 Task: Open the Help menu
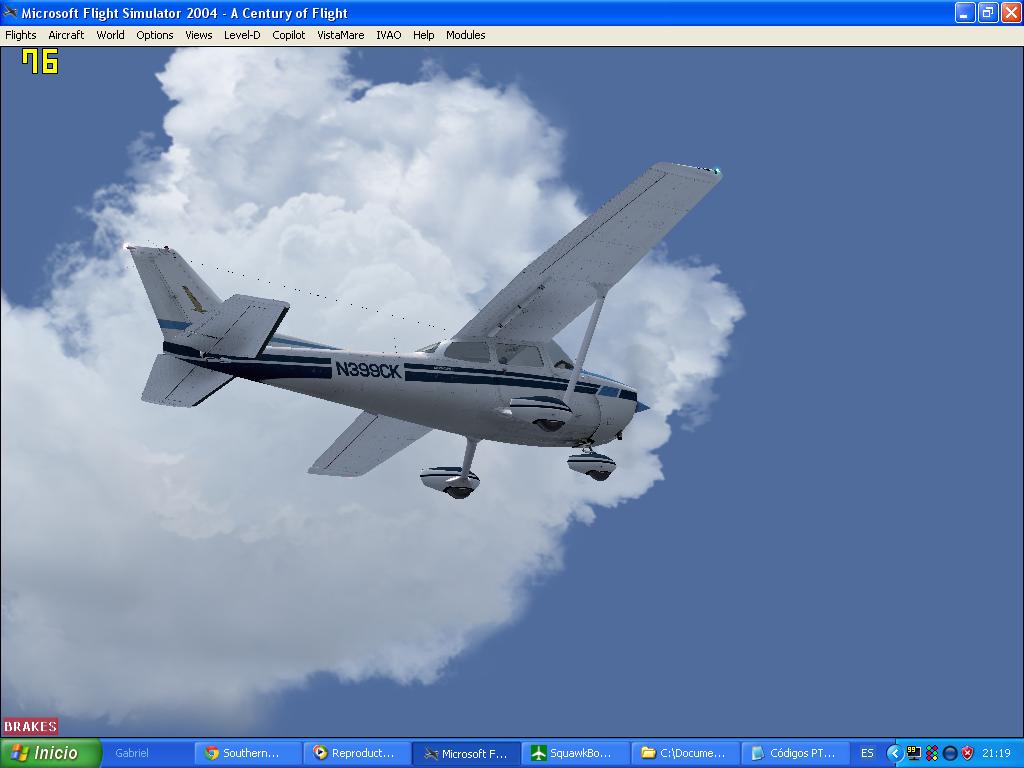coord(423,35)
